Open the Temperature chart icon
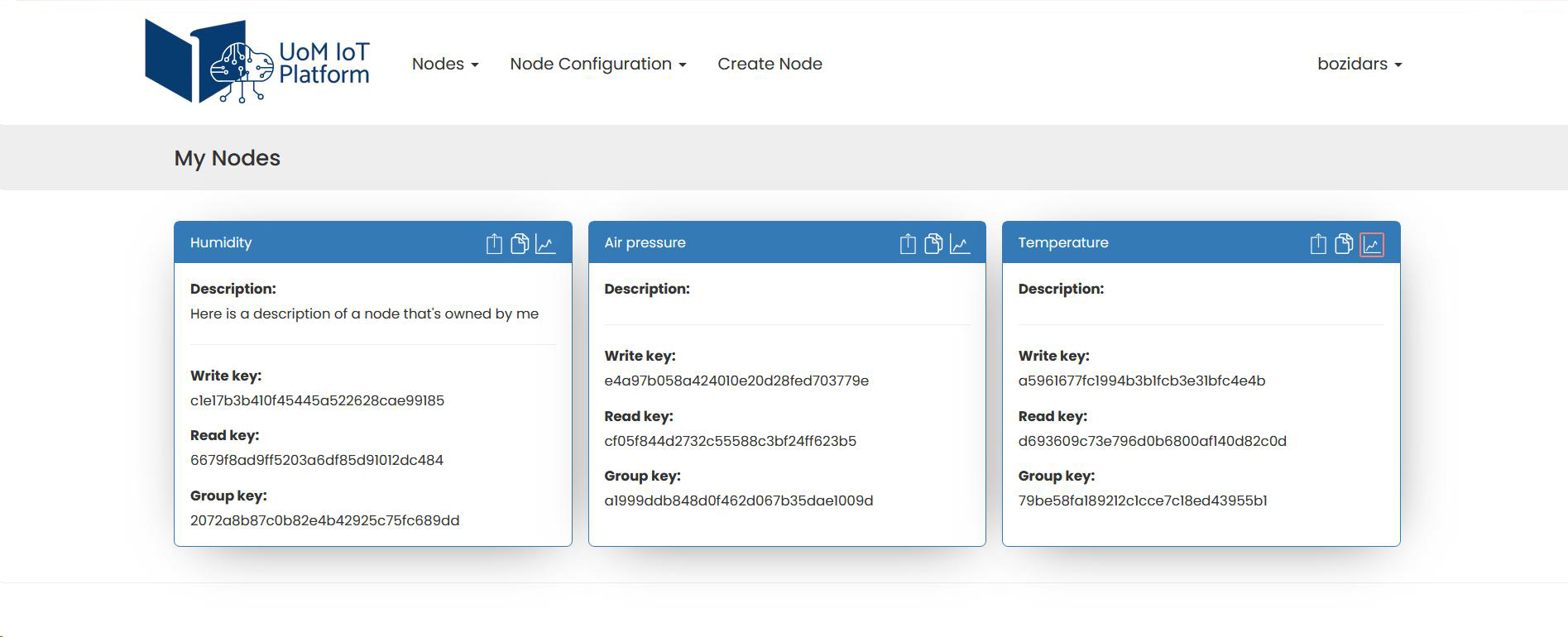This screenshot has width=1568, height=637. 1371,245
